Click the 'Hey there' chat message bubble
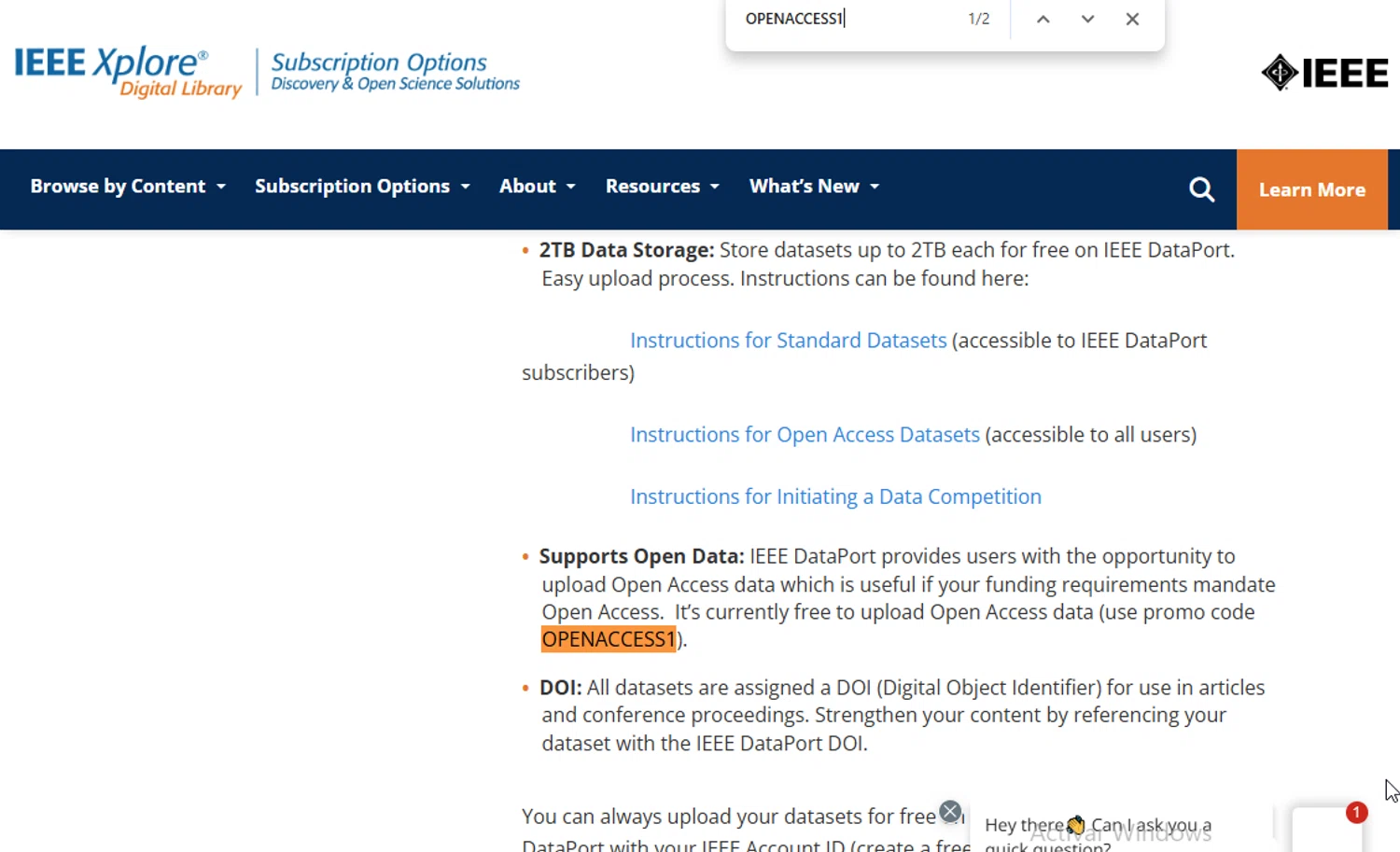This screenshot has height=852, width=1400. (x=1120, y=830)
